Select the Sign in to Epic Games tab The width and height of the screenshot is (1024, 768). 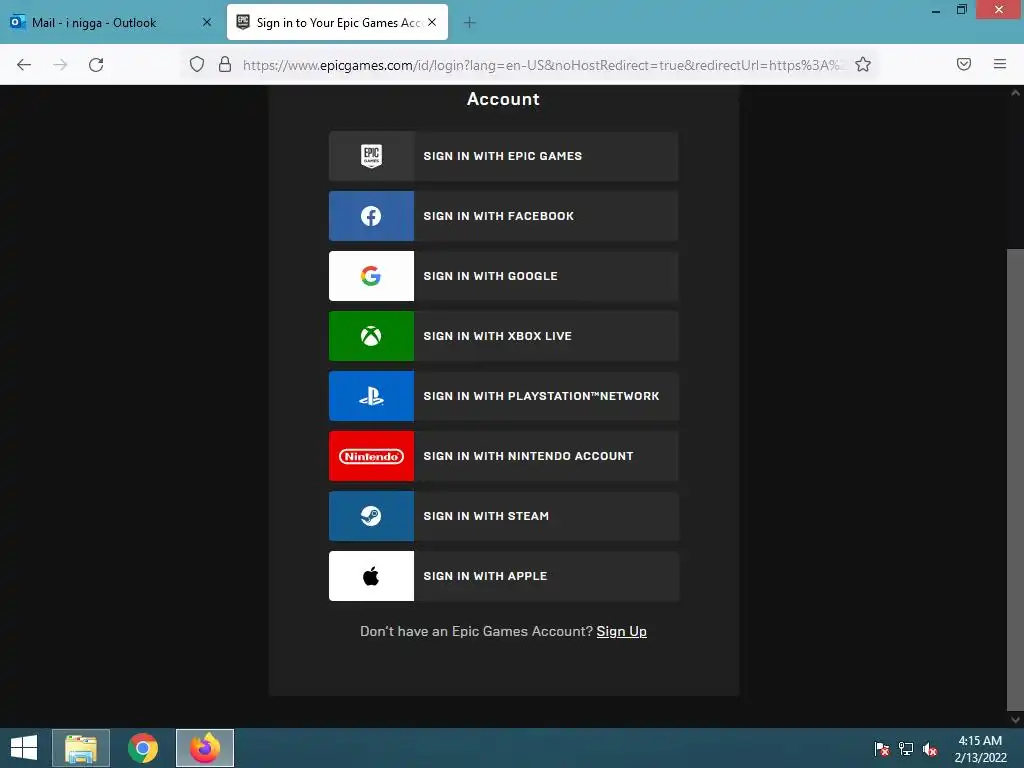(337, 22)
